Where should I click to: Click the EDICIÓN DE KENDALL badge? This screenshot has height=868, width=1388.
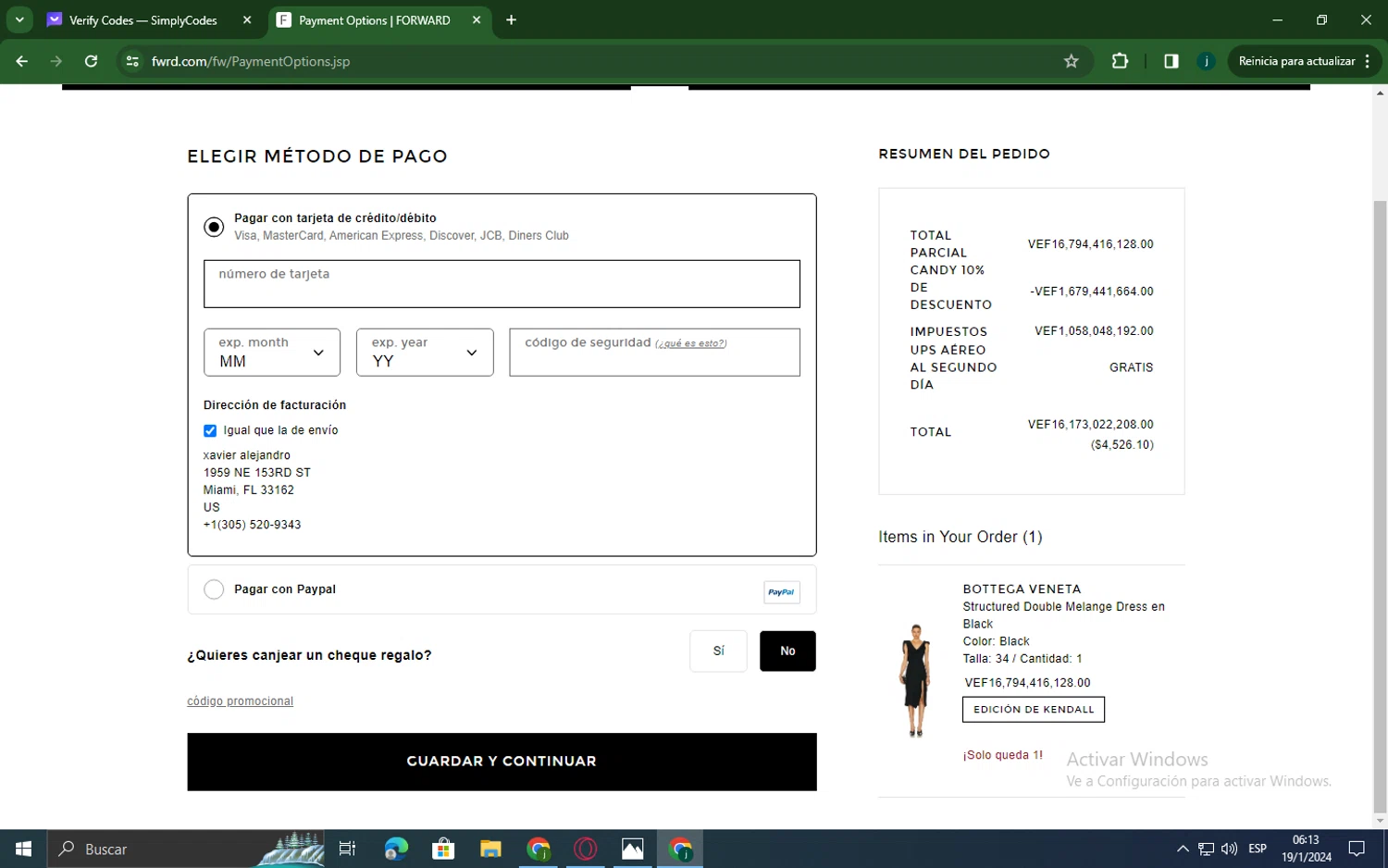coord(1034,710)
